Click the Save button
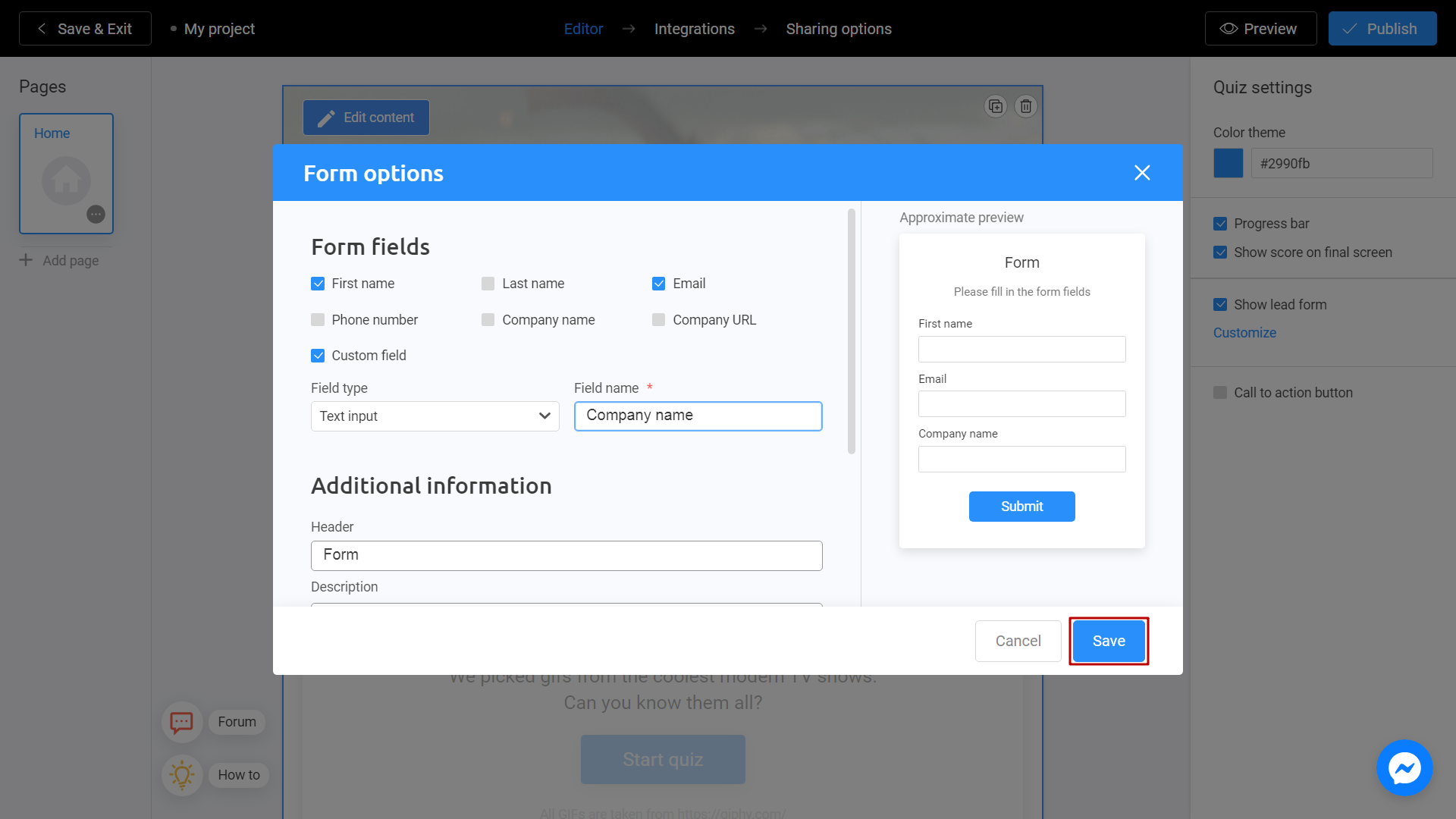The height and width of the screenshot is (819, 1456). tap(1109, 641)
